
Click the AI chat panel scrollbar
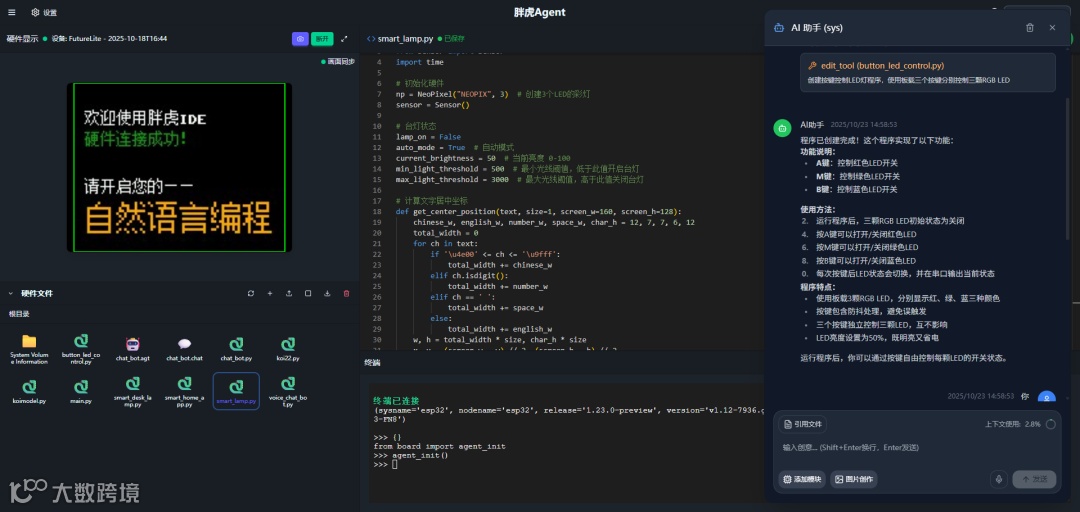(x=1068, y=169)
